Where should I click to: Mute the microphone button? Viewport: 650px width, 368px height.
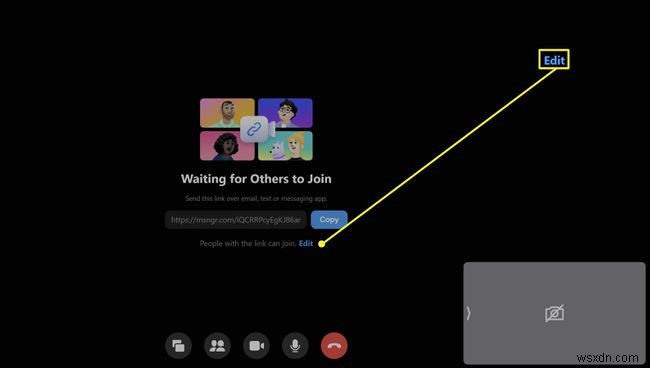(295, 345)
